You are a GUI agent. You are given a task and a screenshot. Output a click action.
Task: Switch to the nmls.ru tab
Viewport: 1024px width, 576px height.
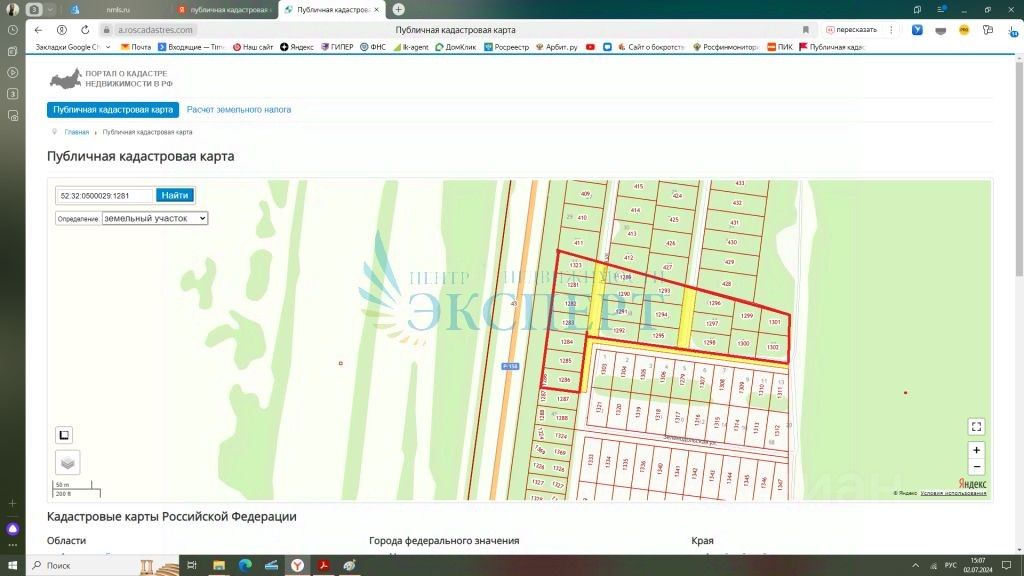coord(118,10)
